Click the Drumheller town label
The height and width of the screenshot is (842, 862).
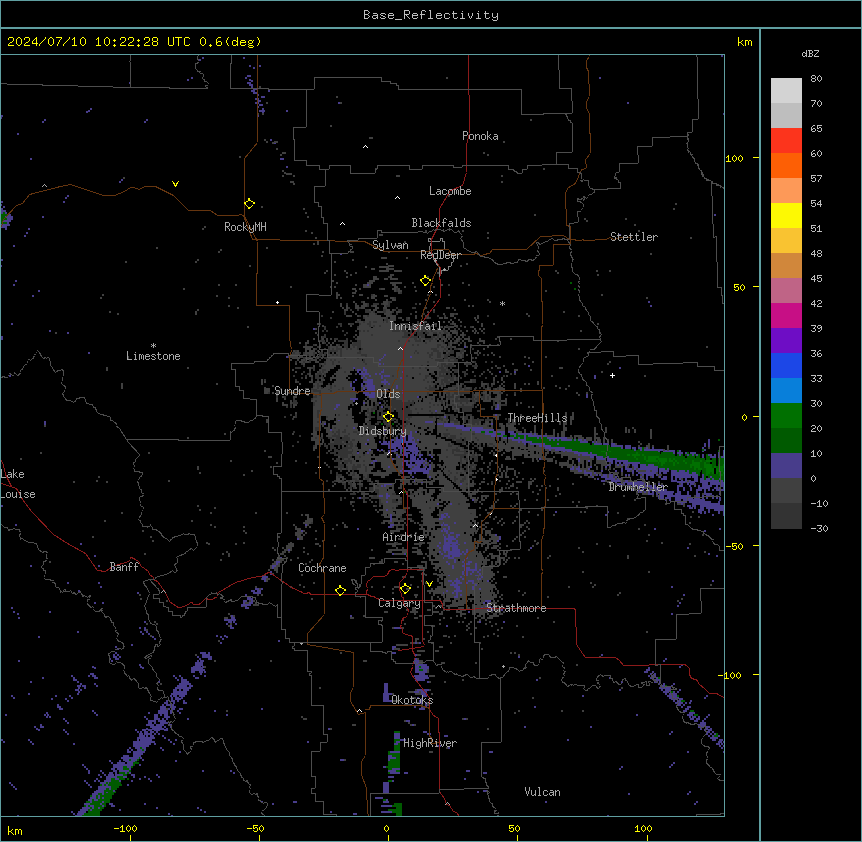[x=638, y=487]
